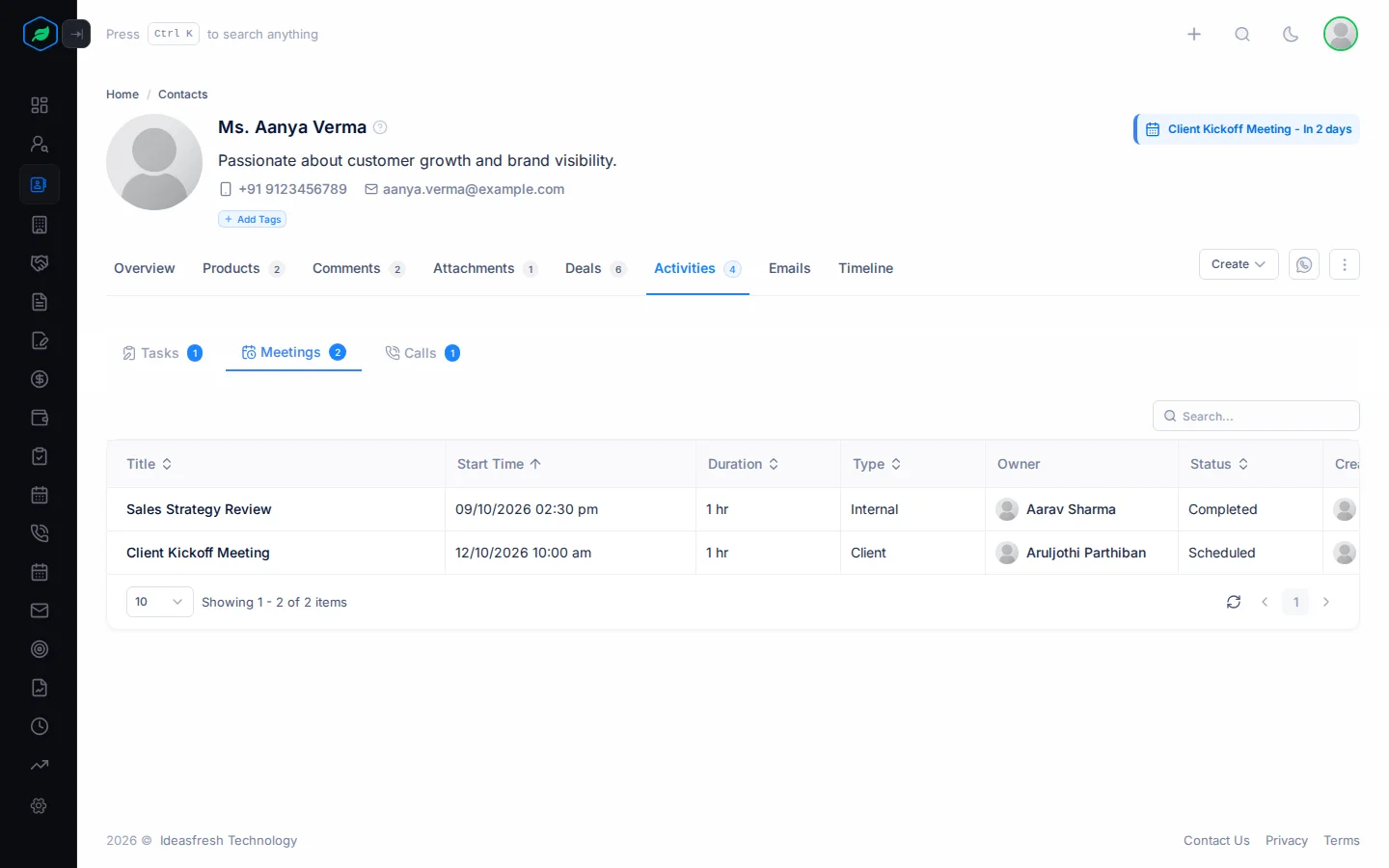Switch to the Overview tab
Screen dimensions: 1389x868
tap(145, 268)
